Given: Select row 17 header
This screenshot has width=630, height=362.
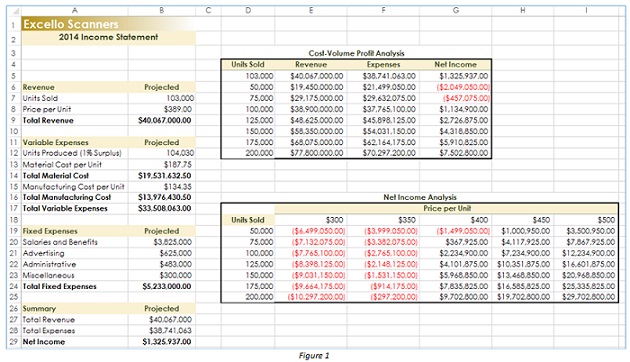Looking at the screenshot, I should point(14,209).
